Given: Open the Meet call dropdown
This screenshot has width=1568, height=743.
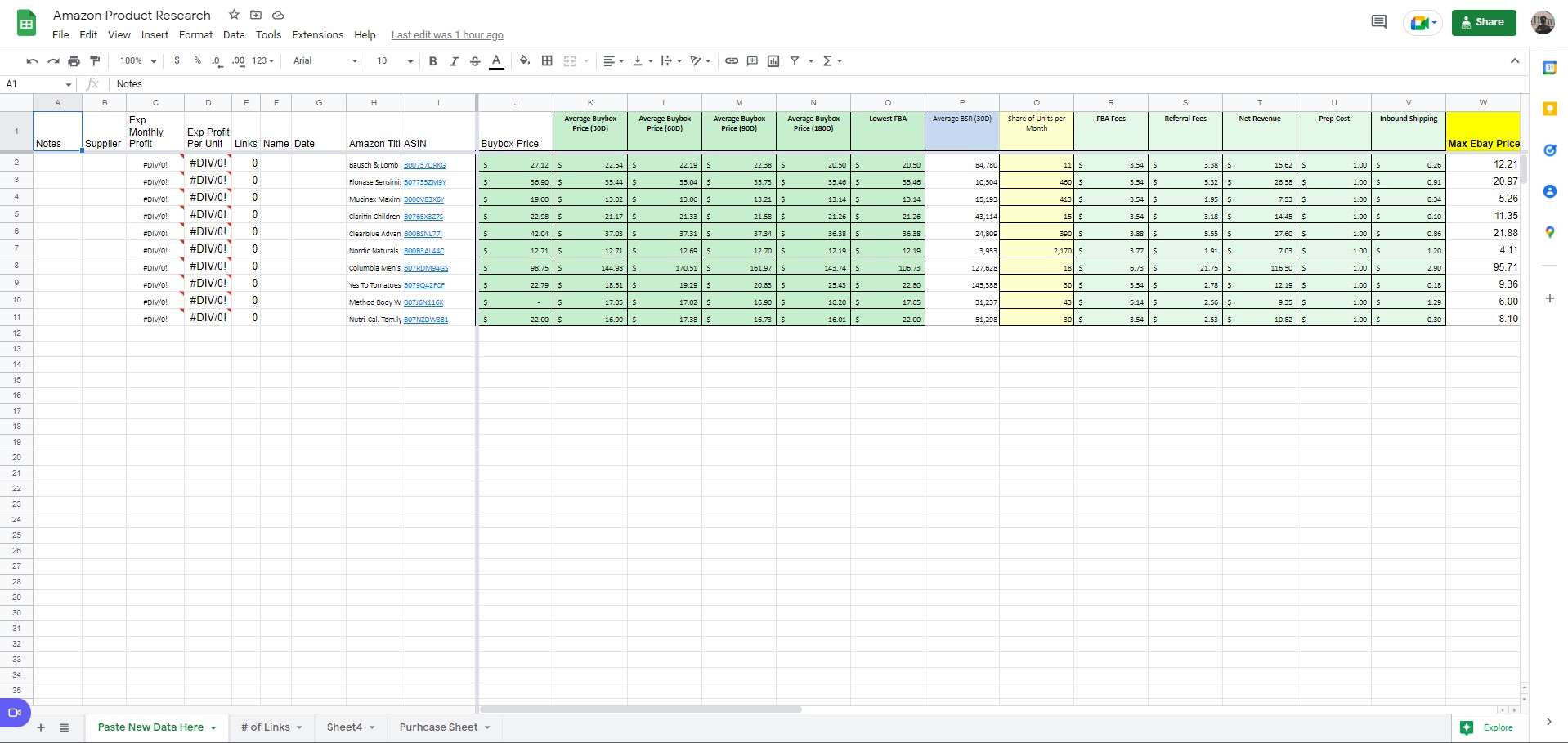Looking at the screenshot, I should point(1423,23).
